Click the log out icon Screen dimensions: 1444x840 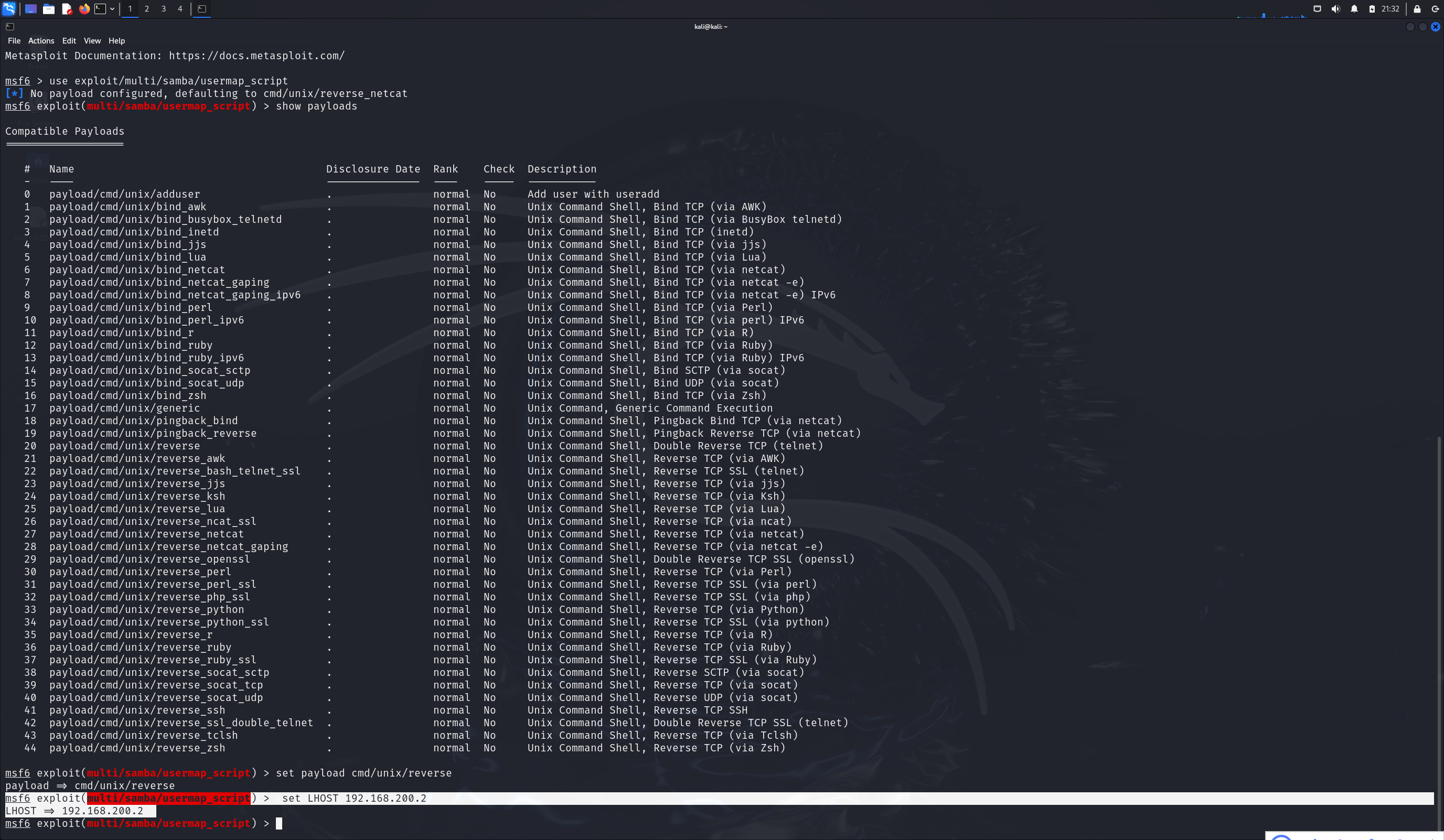(1436, 8)
